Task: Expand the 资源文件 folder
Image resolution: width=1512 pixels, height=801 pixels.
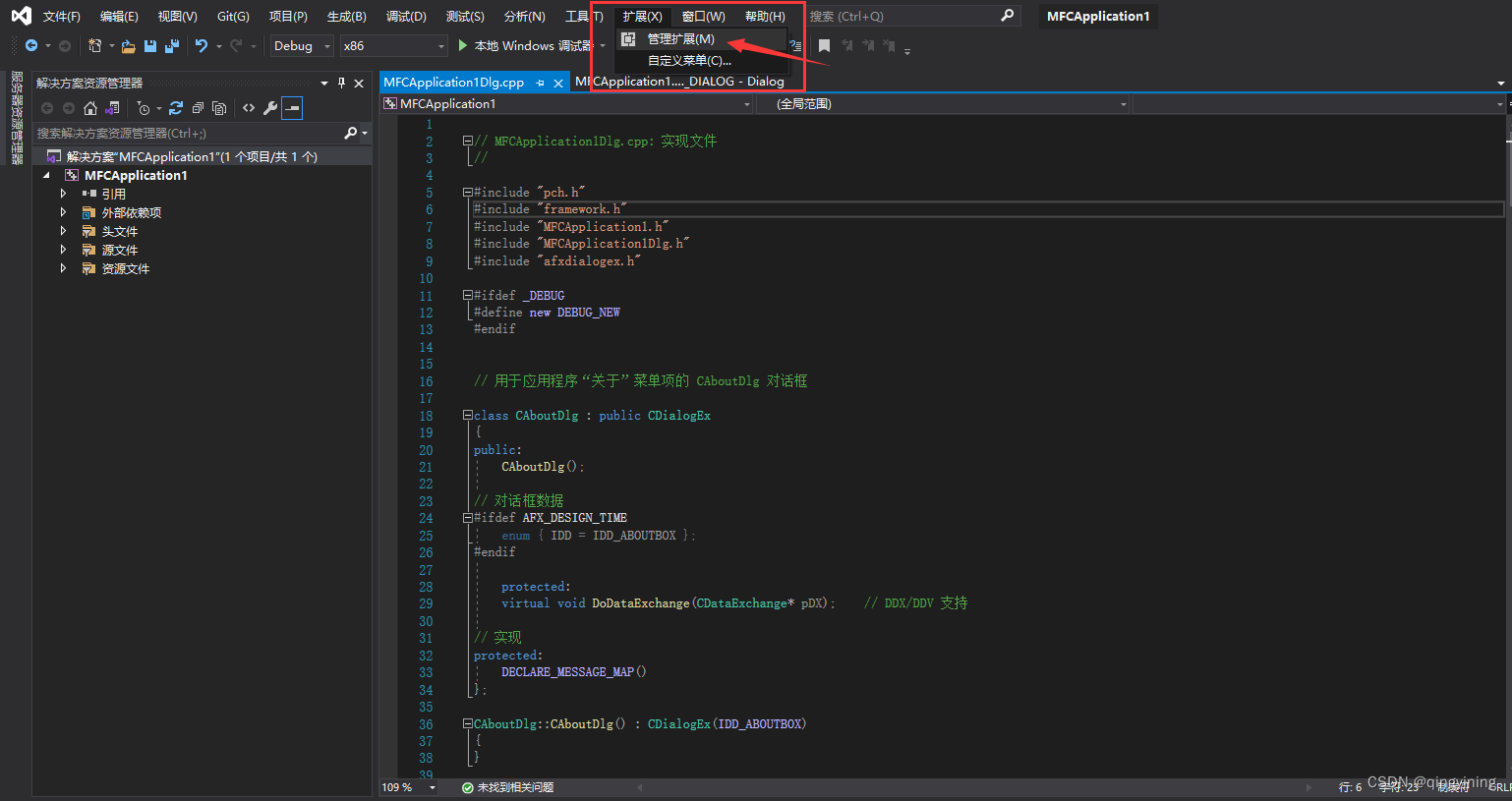Action: coord(63,268)
